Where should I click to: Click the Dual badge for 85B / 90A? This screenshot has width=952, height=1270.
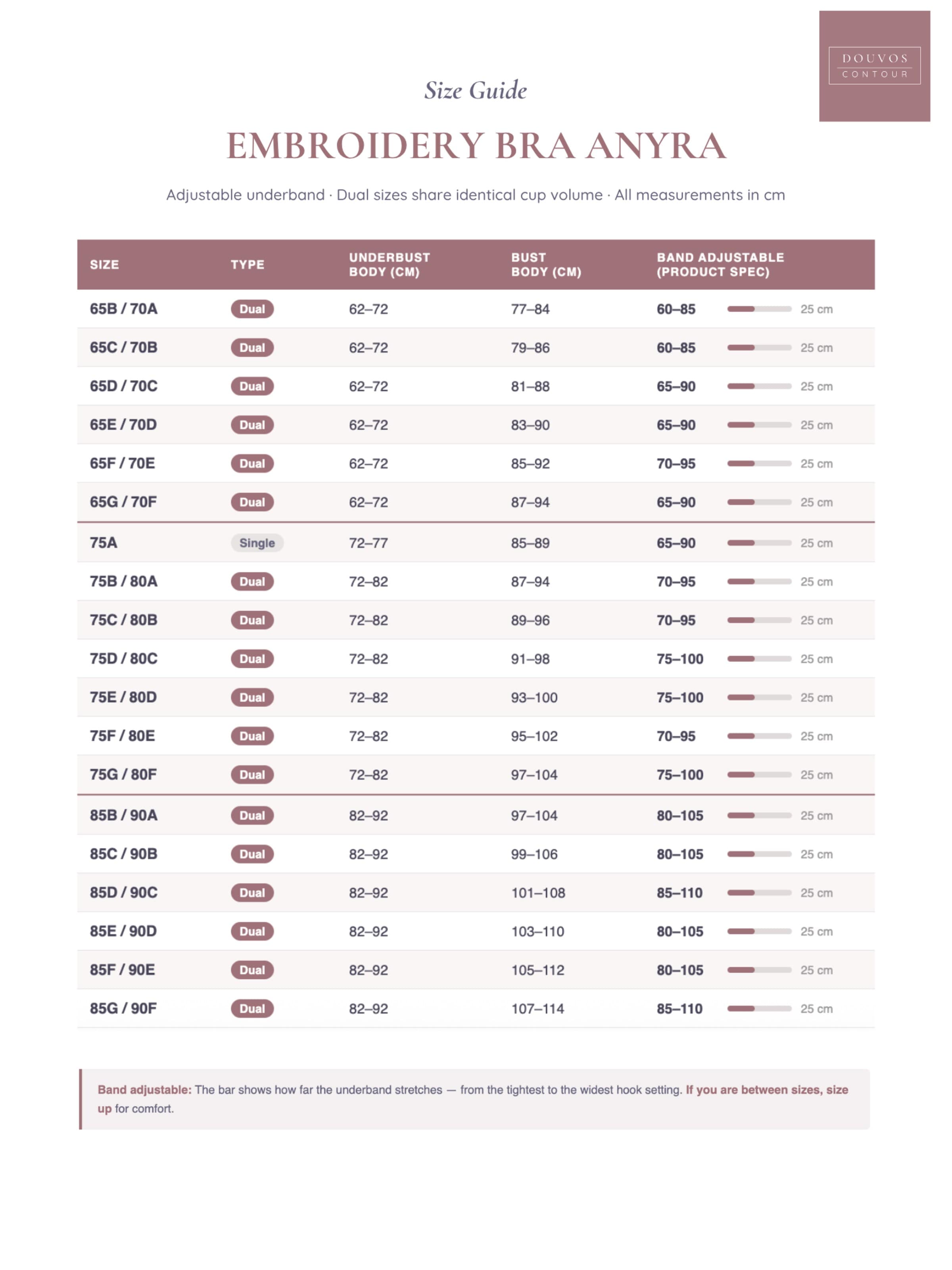tap(253, 815)
